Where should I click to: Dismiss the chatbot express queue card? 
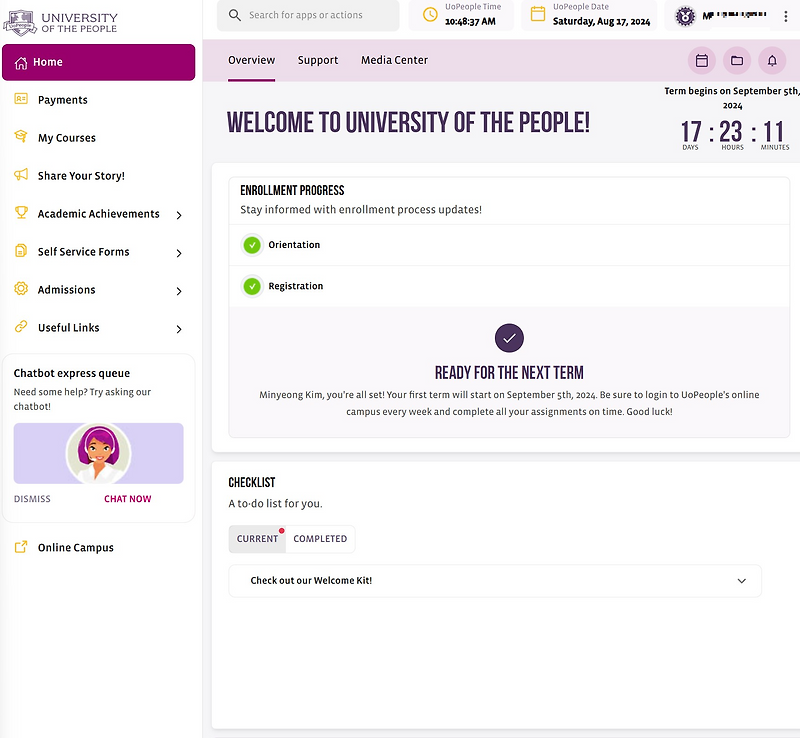click(x=32, y=499)
